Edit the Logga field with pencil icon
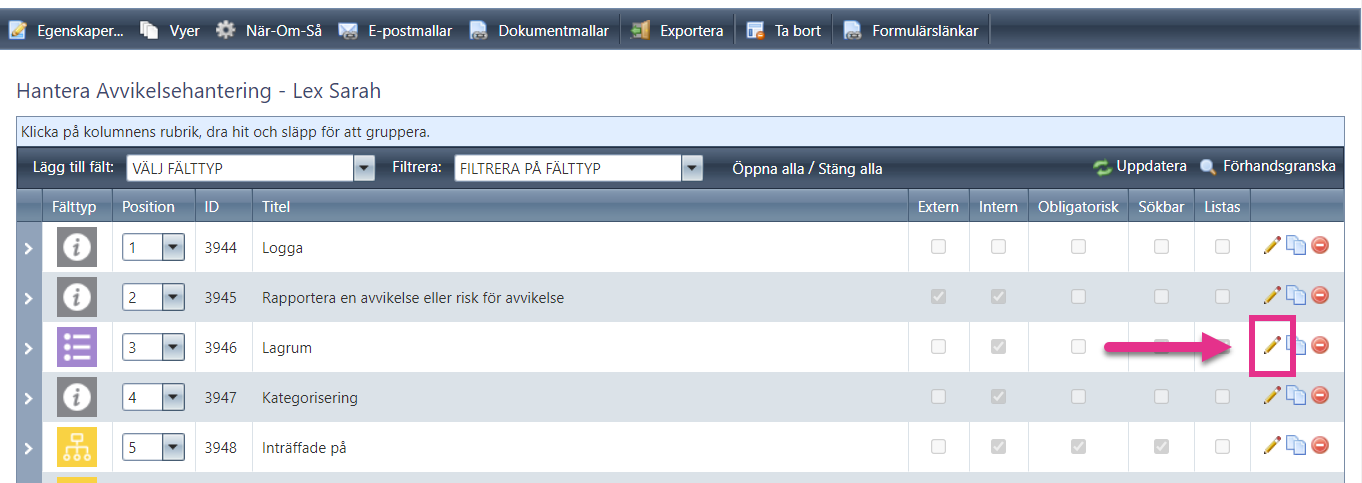This screenshot has height=483, width=1362. coord(1272,245)
